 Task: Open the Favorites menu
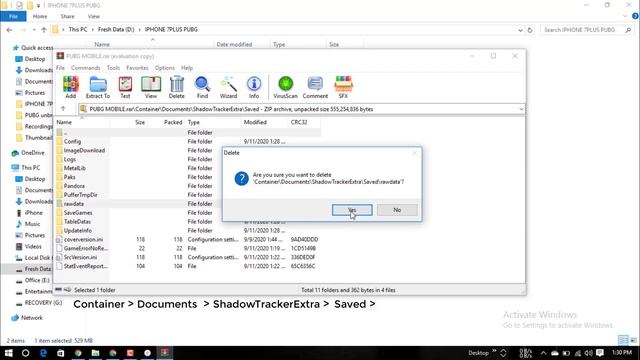point(137,68)
